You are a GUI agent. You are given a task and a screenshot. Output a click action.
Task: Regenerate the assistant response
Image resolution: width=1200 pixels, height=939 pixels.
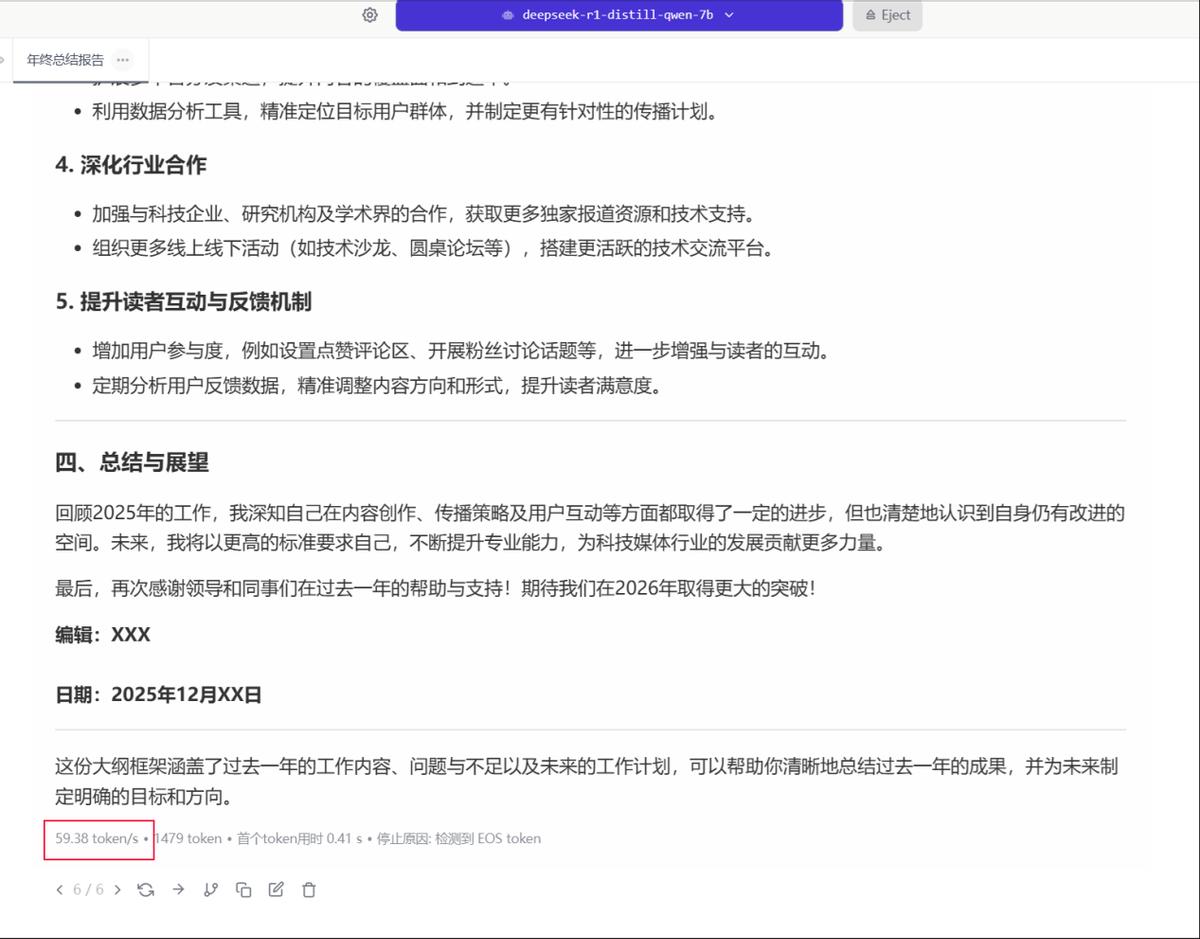(x=146, y=889)
